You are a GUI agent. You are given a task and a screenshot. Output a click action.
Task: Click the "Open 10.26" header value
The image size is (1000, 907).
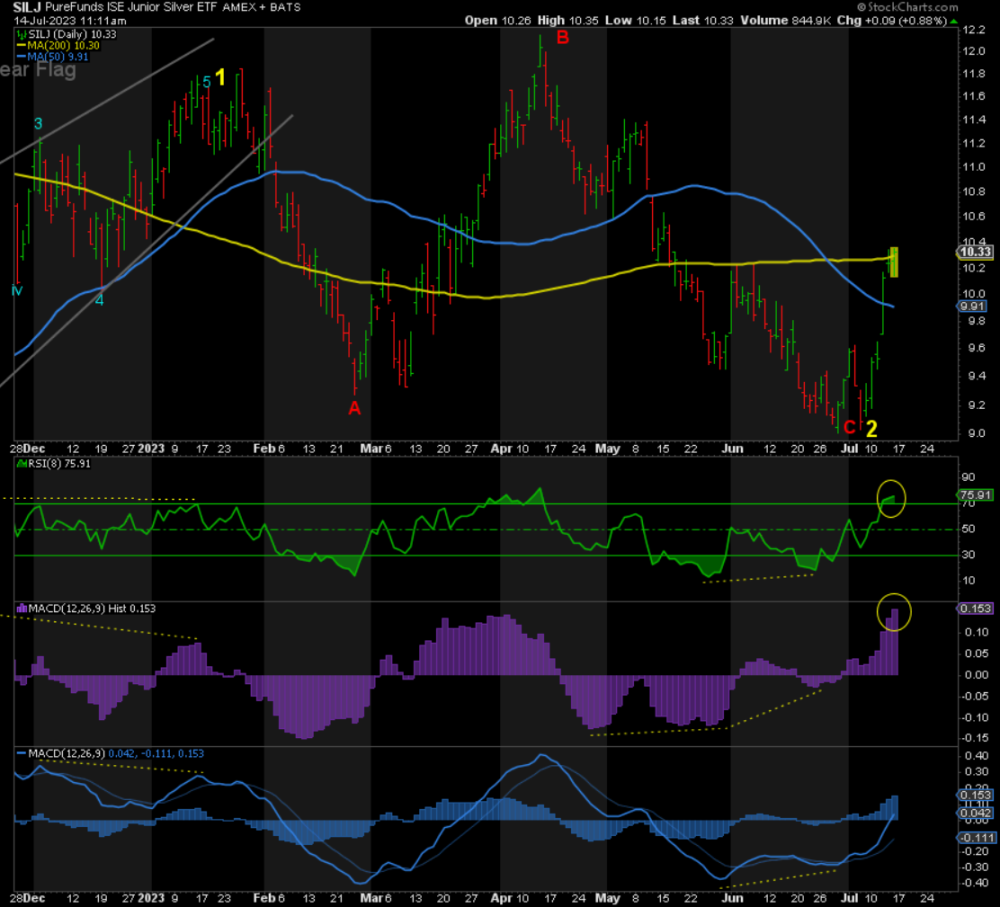point(498,20)
